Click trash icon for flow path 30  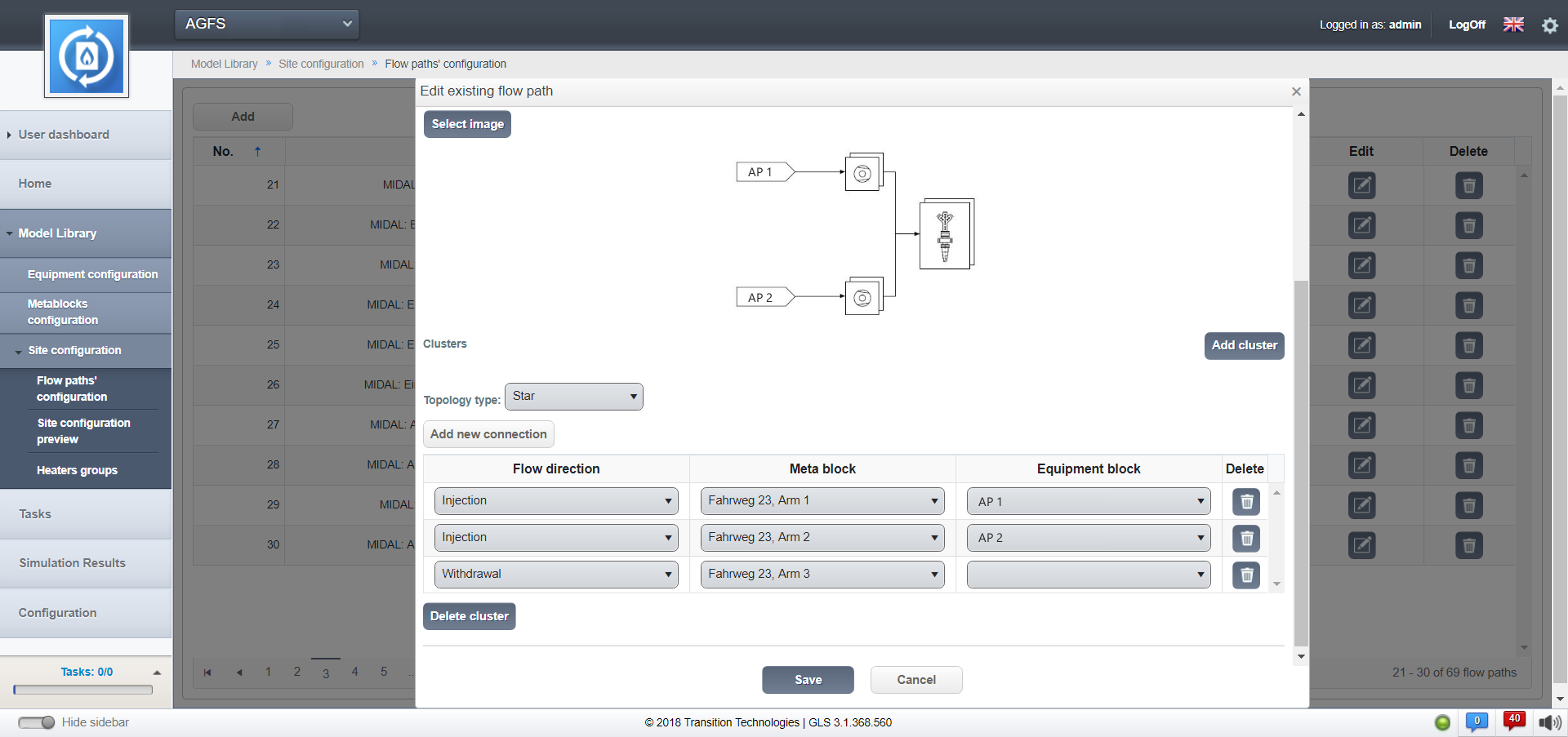pos(1468,545)
